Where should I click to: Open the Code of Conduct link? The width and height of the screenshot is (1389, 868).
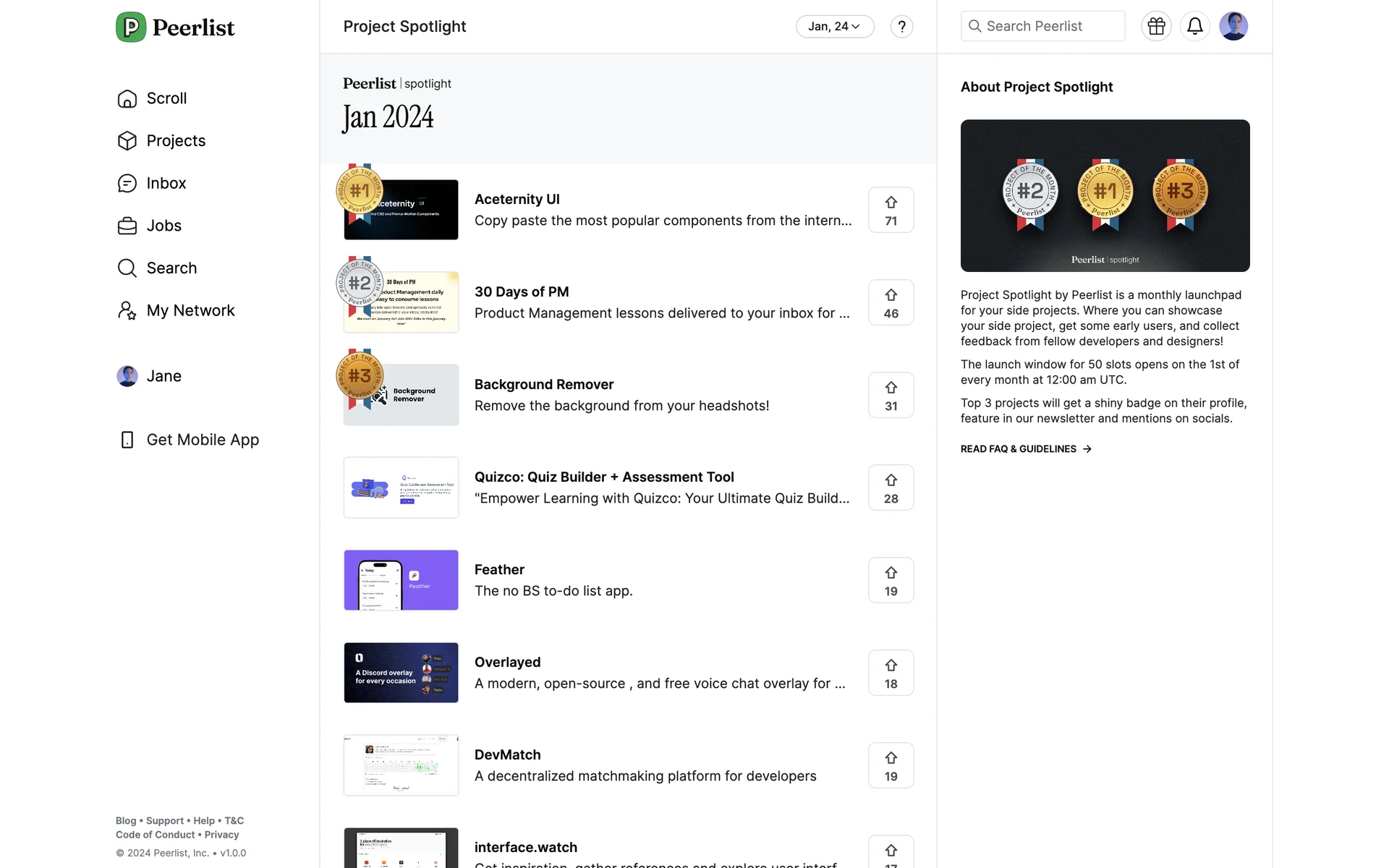(155, 835)
